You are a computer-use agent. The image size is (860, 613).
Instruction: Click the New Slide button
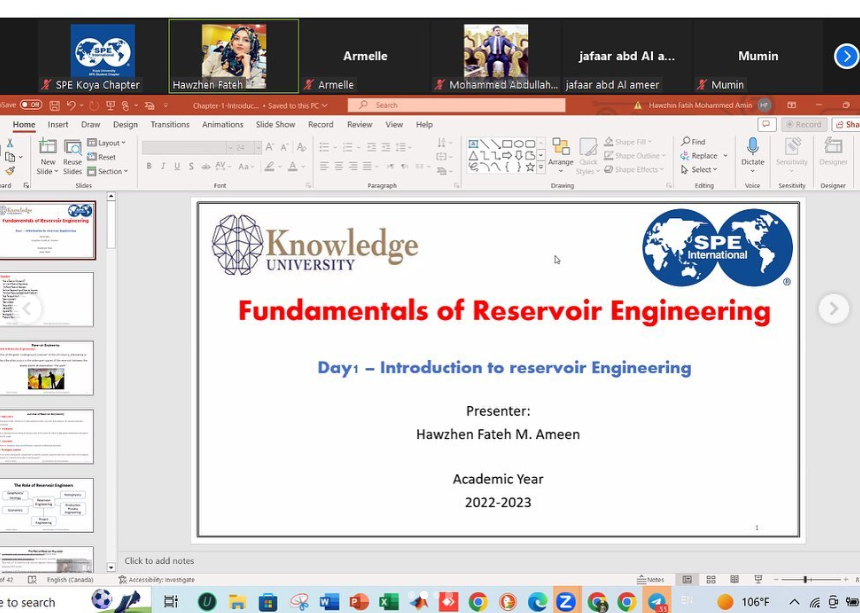(x=48, y=156)
